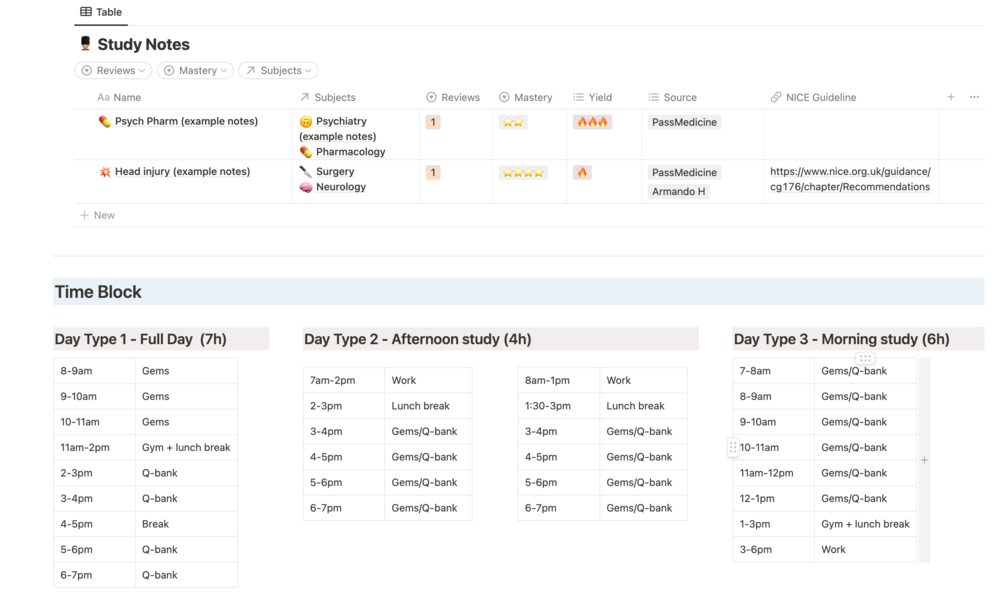Viewport: 1005px width, 603px height.
Task: Click the 7am-2pm cell in Day Type 2
Action: (344, 380)
